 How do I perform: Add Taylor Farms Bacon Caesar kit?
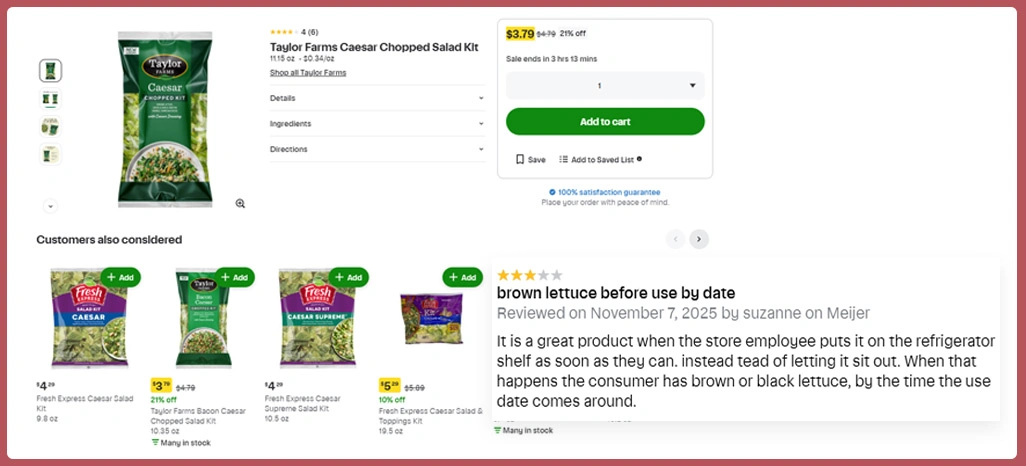pyautogui.click(x=234, y=277)
